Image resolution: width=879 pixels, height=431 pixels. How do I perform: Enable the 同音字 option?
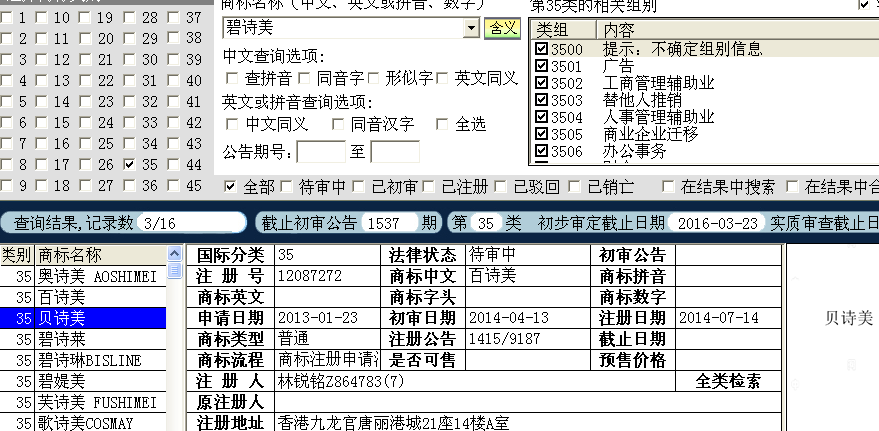[304, 78]
